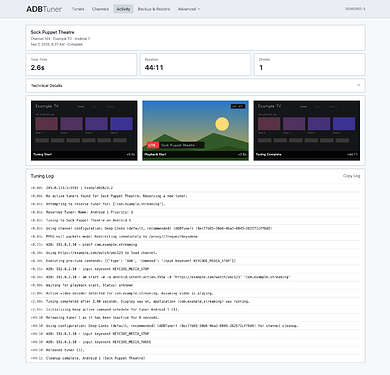Click the 'Active video decoder detected' log line
This screenshot has height=375, width=390.
pyautogui.click(x=195, y=293)
